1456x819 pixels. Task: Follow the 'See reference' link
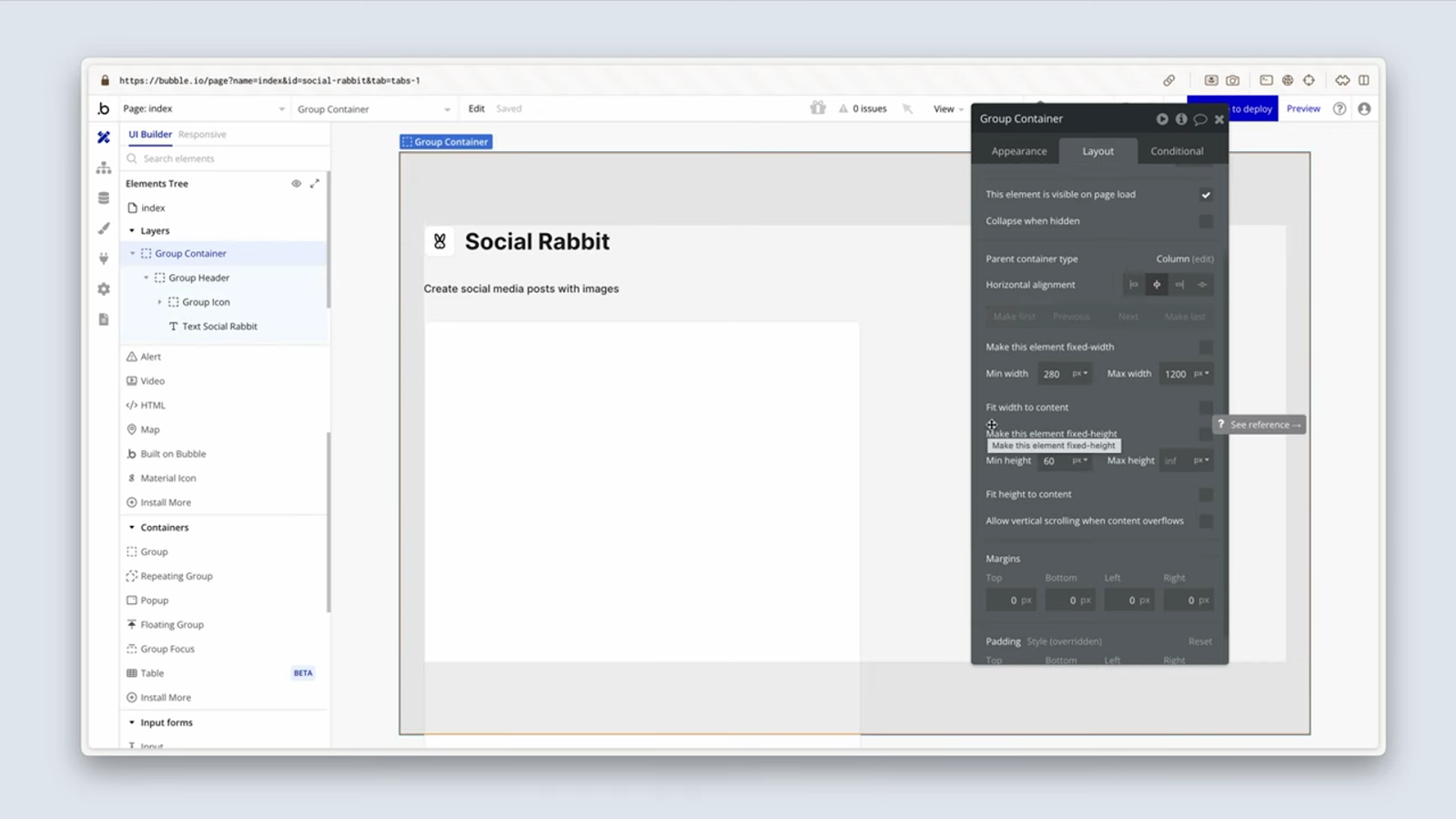click(1261, 424)
